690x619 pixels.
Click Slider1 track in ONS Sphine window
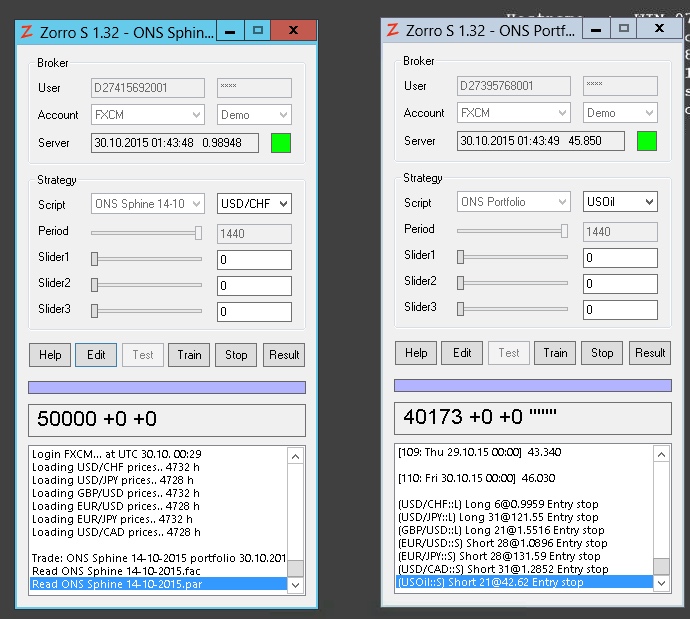click(x=146, y=259)
